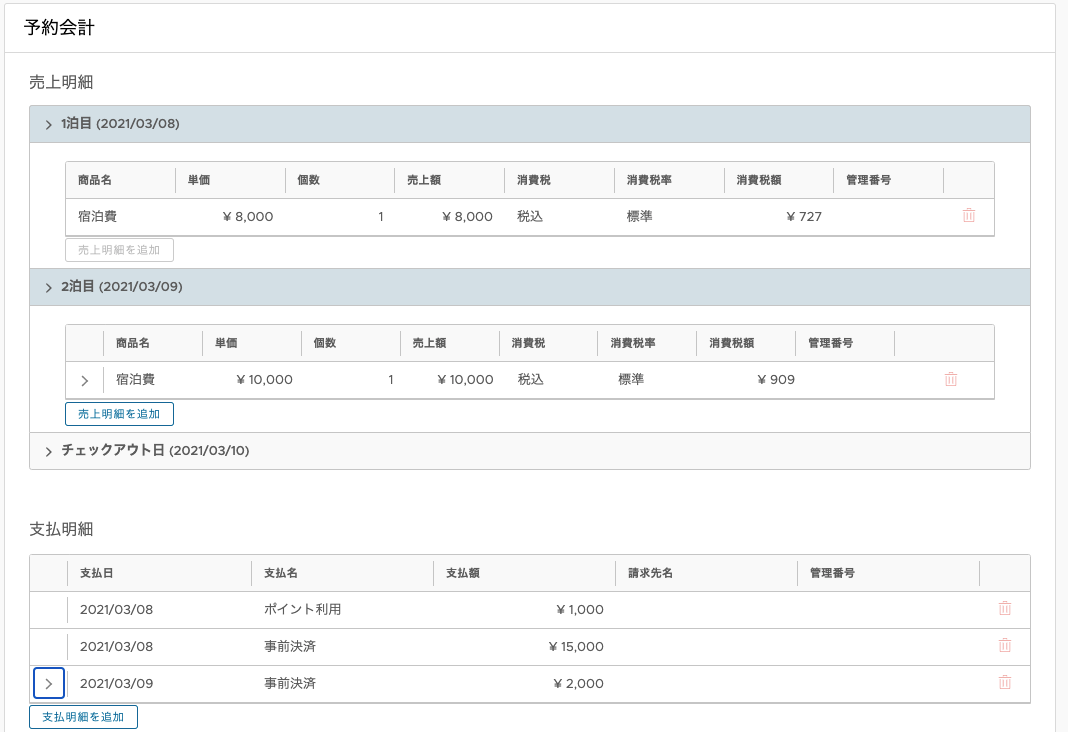The image size is (1068, 732).
Task: Click the 標準 tax rate in the 1泊目 row
Action: pos(640,217)
